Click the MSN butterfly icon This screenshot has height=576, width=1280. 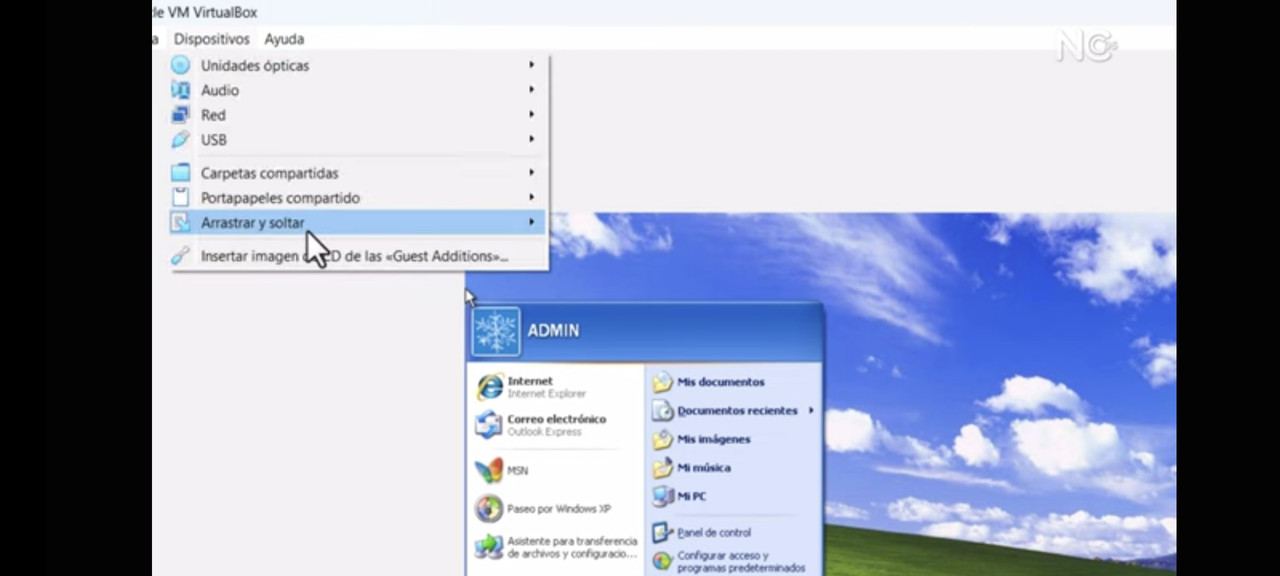pos(489,470)
